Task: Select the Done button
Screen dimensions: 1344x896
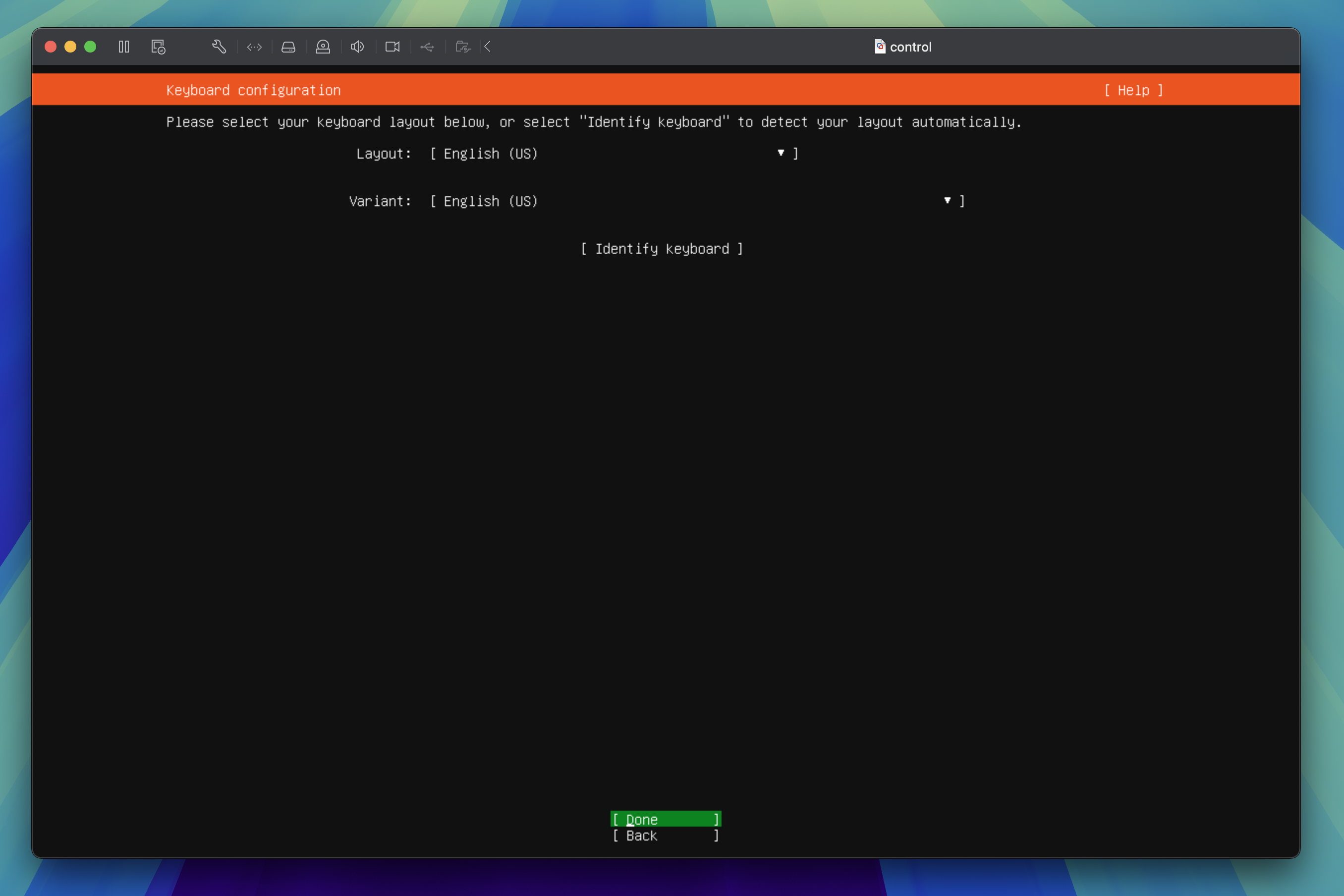Action: [665, 819]
